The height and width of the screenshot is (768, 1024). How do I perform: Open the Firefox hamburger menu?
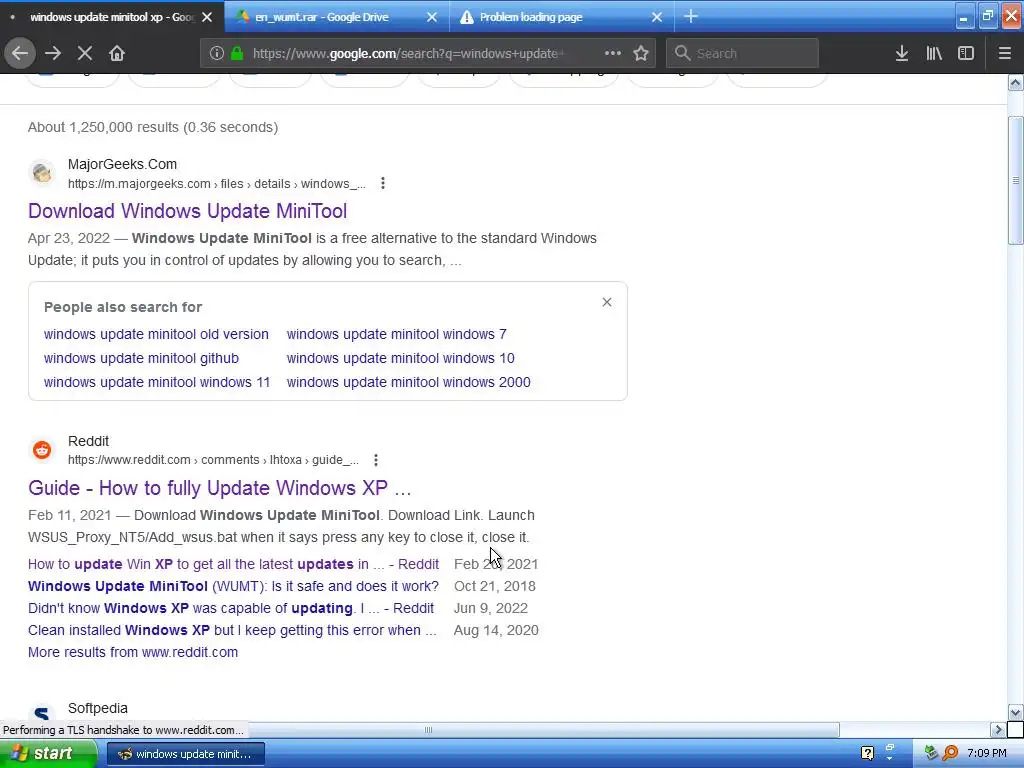1004,54
